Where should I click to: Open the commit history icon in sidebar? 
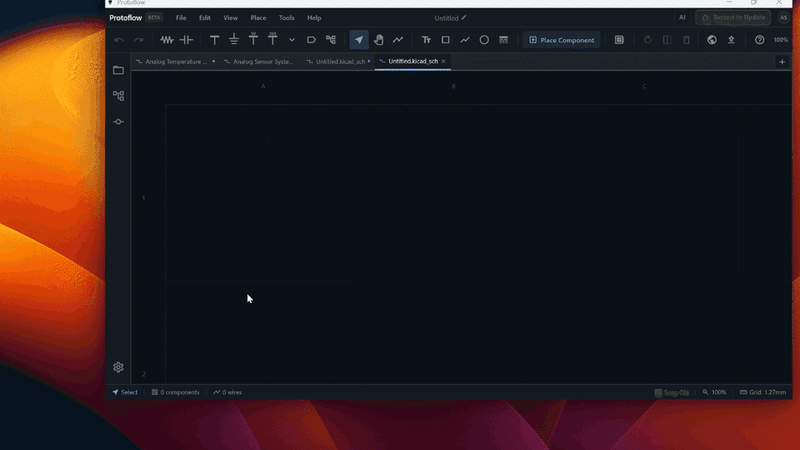[118, 121]
